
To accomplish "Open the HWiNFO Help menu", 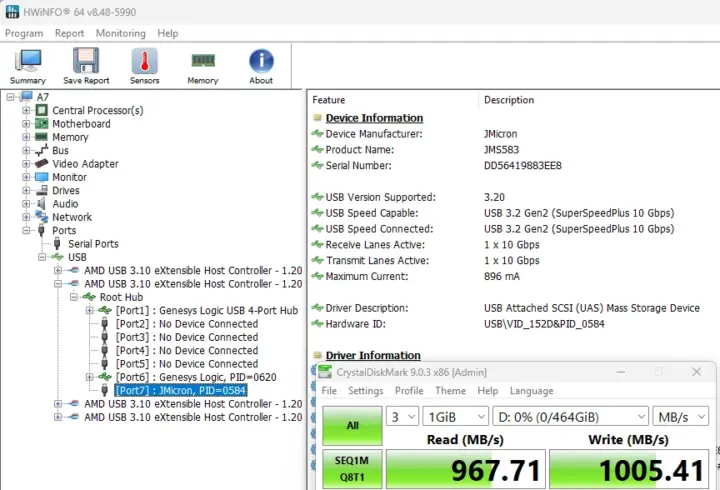I will coord(168,33).
